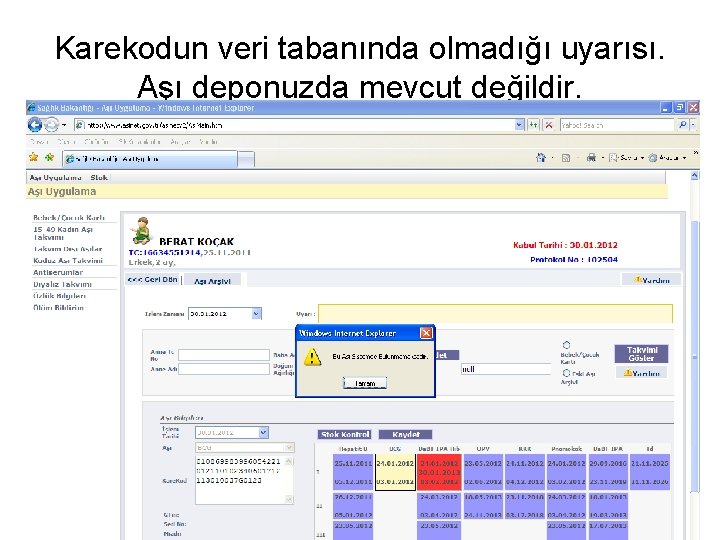Click the Add to Favorites star icon
This screenshot has height=540, width=720.
tap(49, 158)
